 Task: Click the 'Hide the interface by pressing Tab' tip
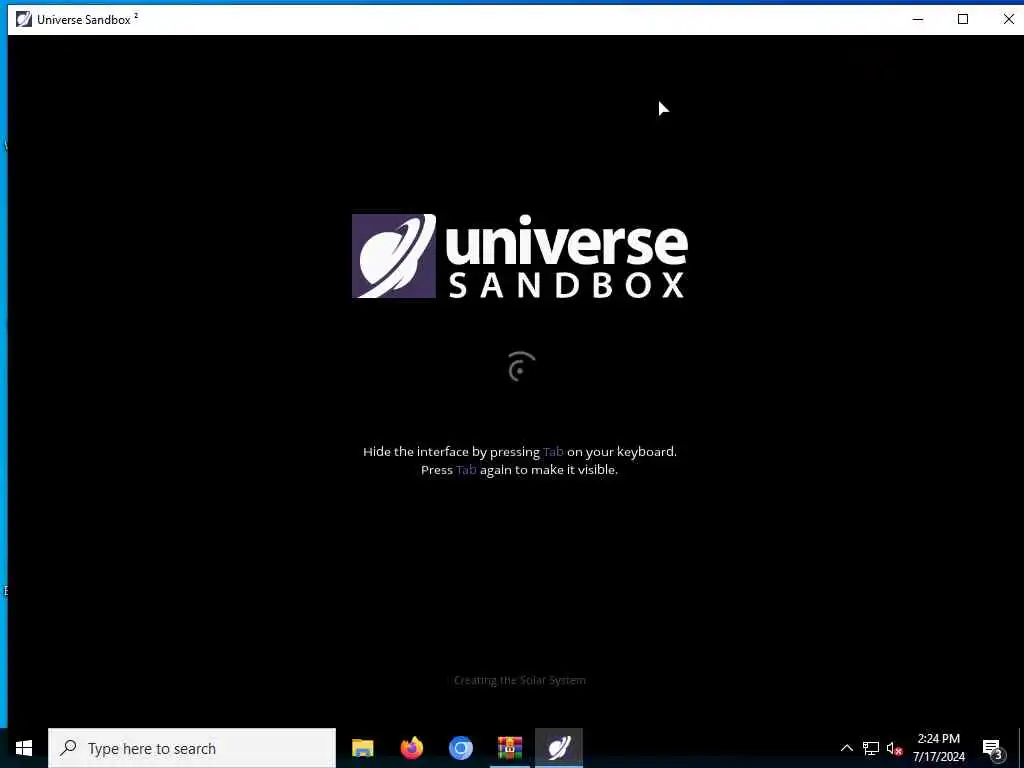click(520, 451)
